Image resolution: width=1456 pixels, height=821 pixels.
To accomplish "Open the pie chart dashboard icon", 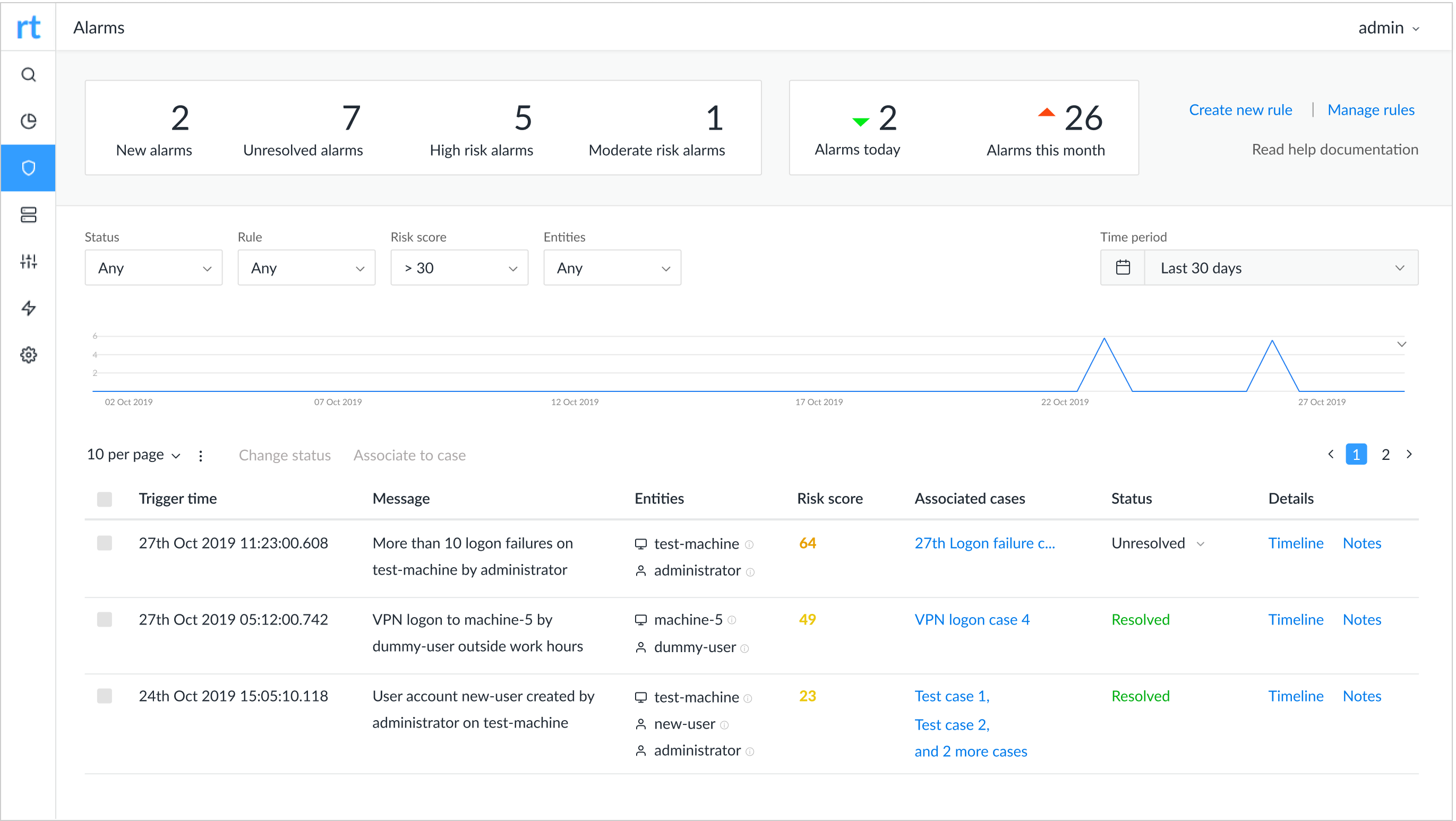I will (x=28, y=121).
